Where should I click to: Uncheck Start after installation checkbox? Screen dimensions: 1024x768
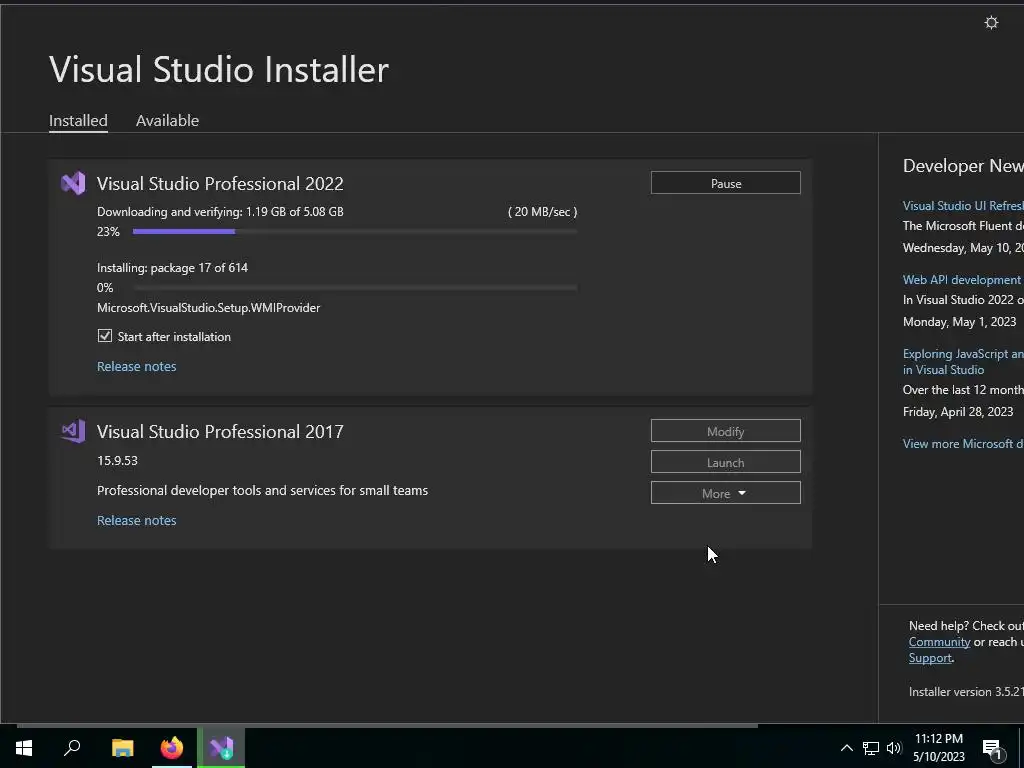(x=104, y=336)
